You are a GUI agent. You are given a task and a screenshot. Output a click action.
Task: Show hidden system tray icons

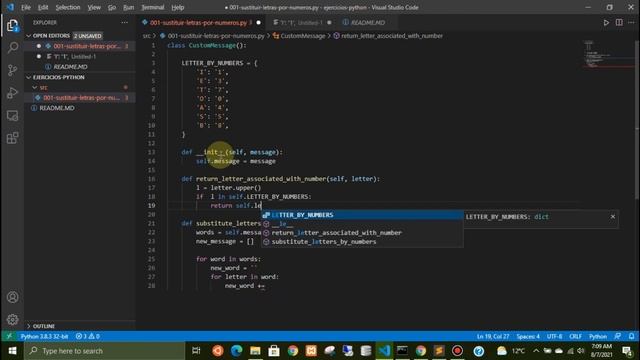tap(536, 351)
